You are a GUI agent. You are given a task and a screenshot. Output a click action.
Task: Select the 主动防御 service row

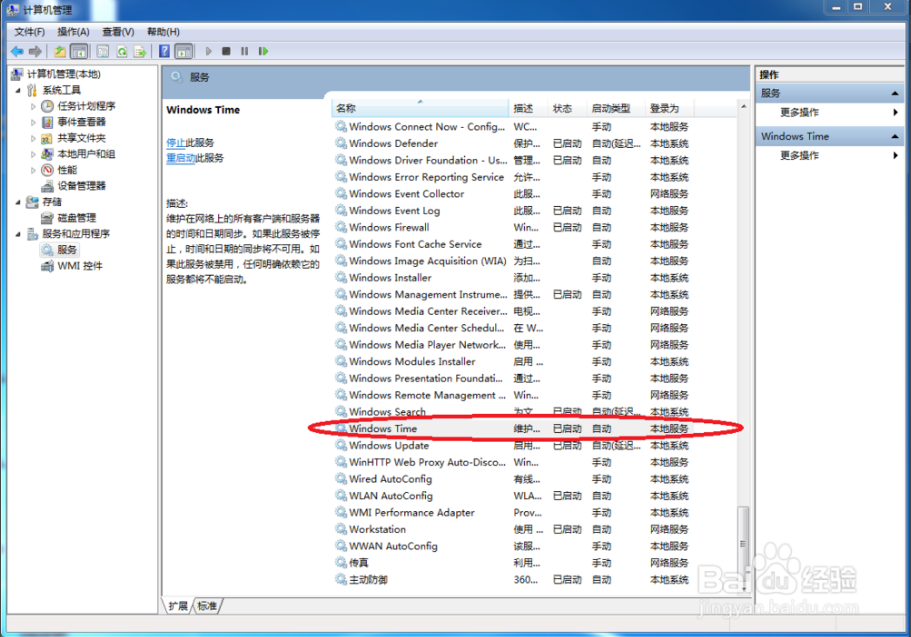(x=512, y=579)
